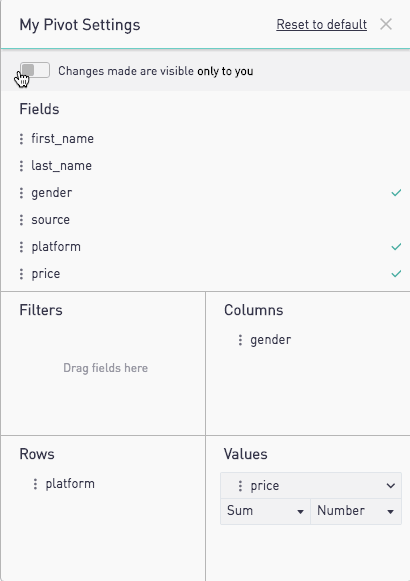Toggle the visible only to you switch

pos(35,70)
